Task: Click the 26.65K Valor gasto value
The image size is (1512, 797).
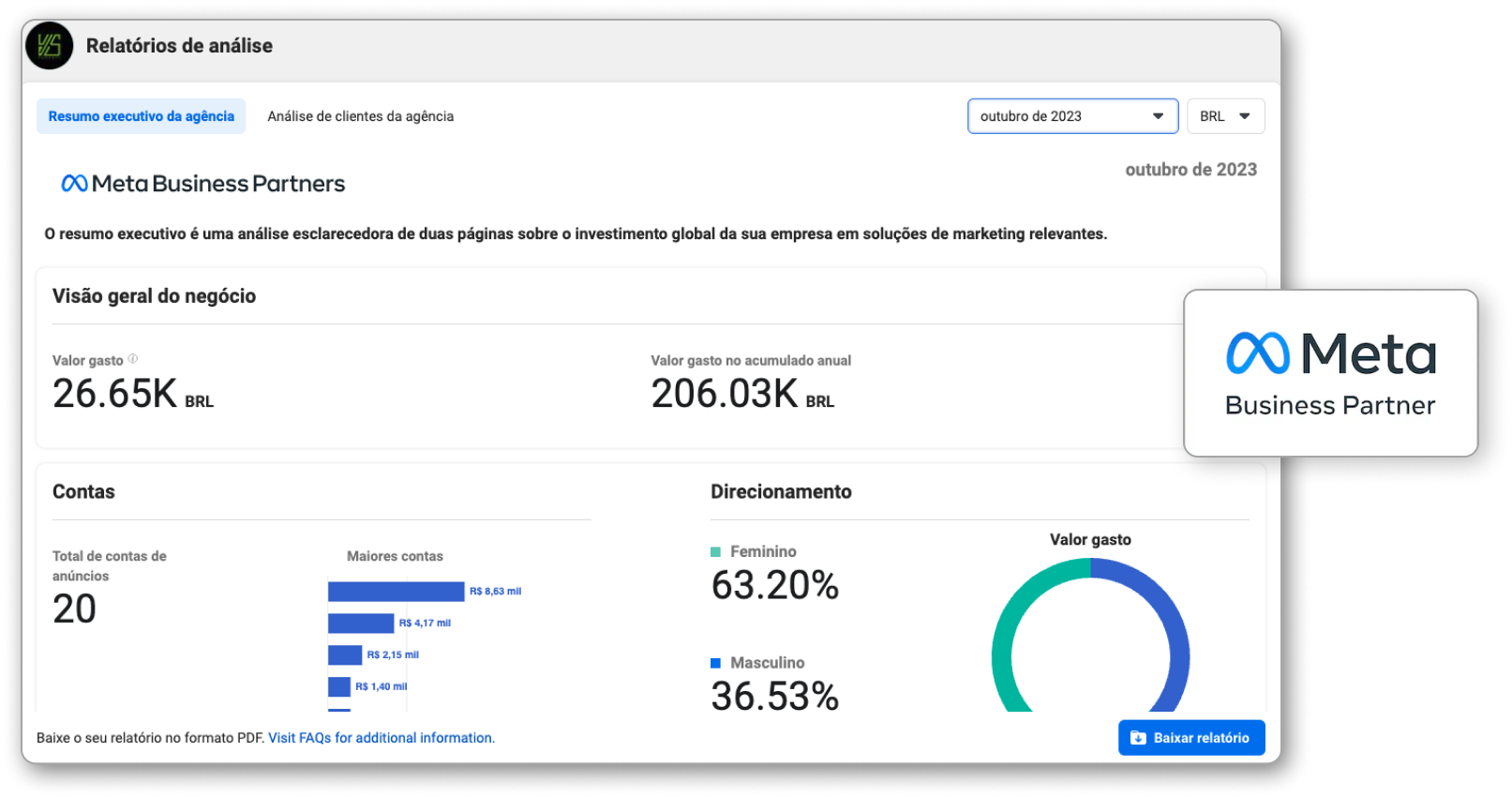Action: pyautogui.click(x=133, y=394)
